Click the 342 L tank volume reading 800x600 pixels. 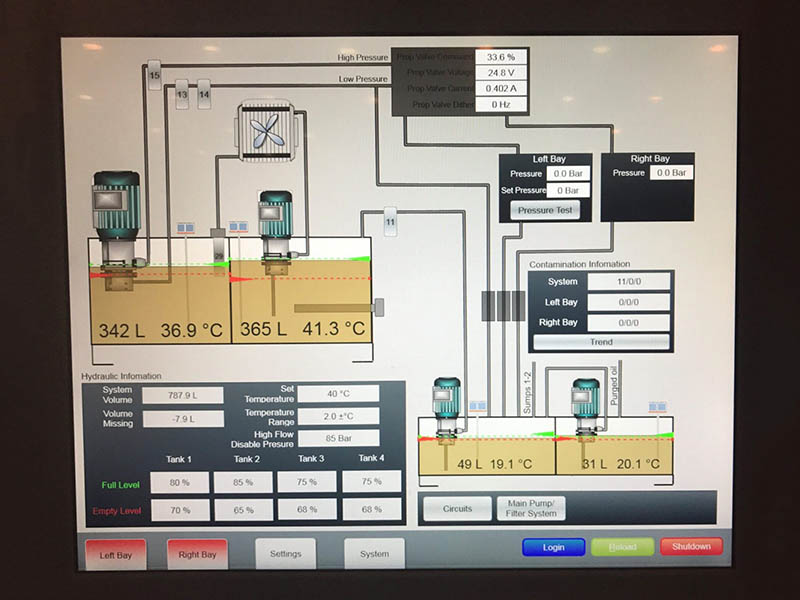[121, 331]
